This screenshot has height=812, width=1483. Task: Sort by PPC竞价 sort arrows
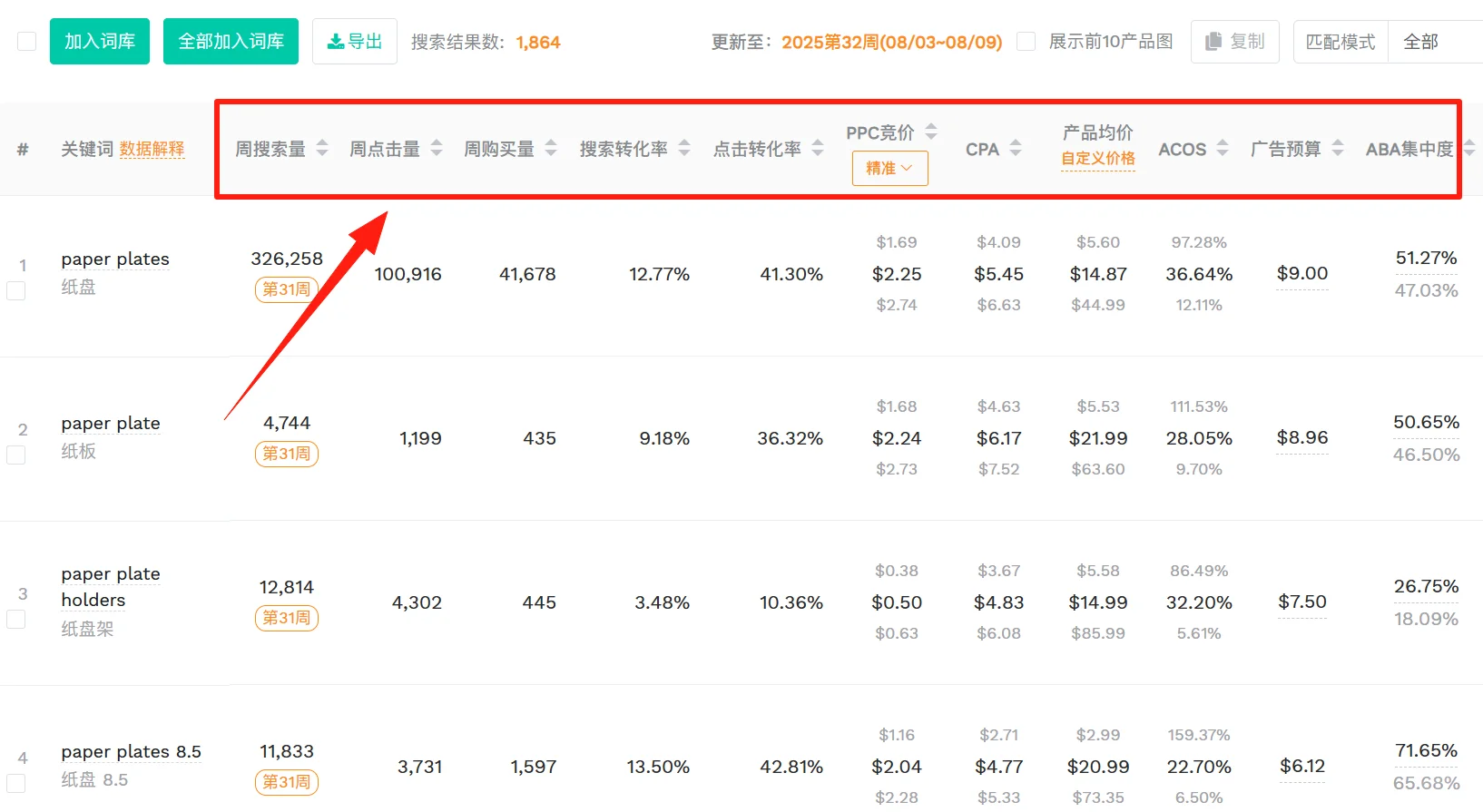pyautogui.click(x=931, y=132)
